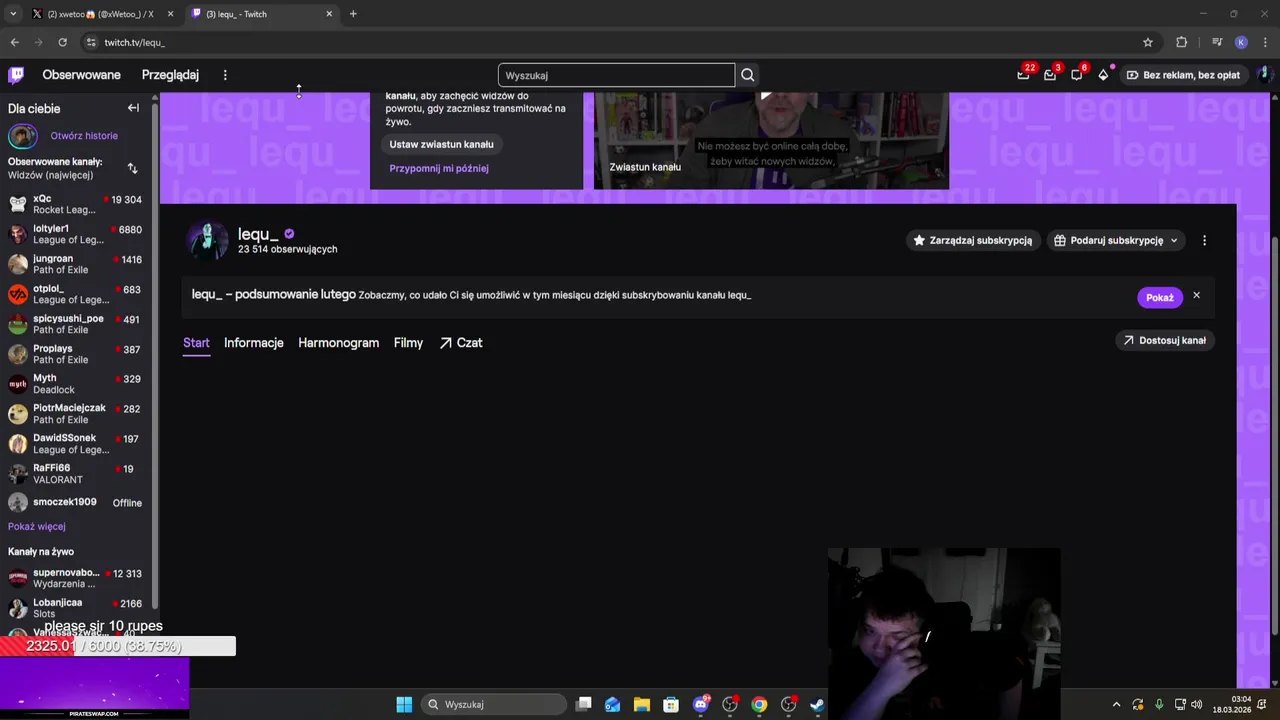The image size is (1280, 720).
Task: Click the Dostosuj kanał button
Action: coord(1164,340)
